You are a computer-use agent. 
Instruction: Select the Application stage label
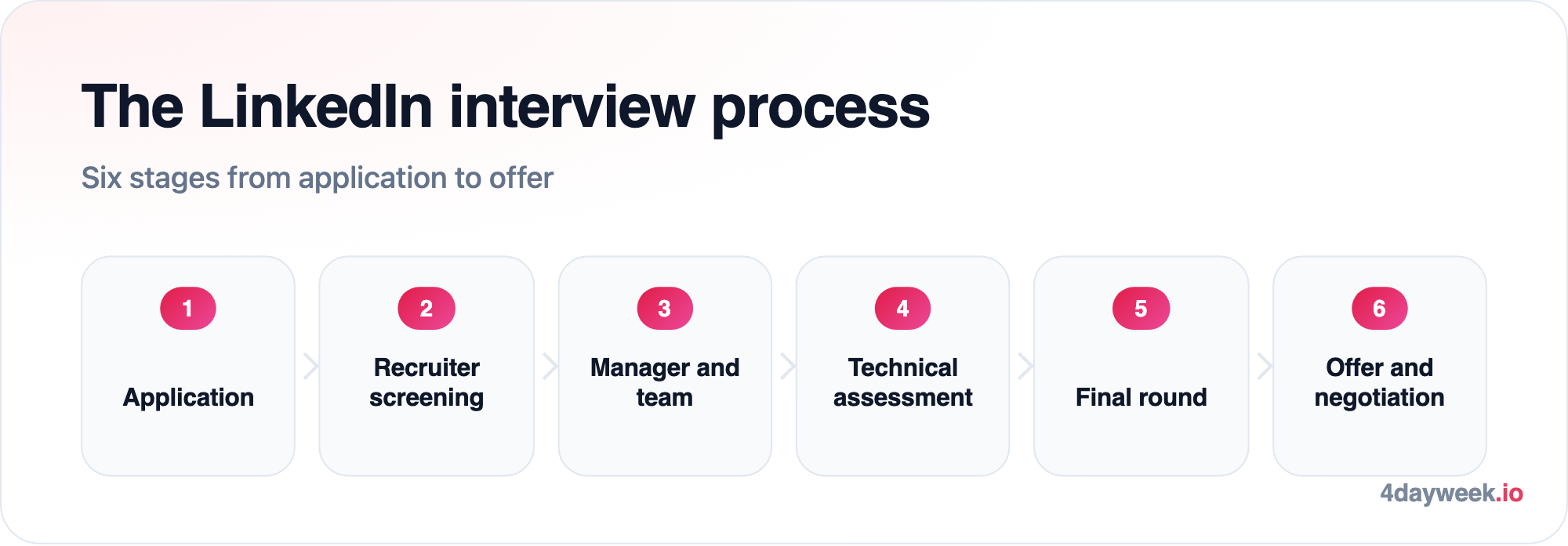click(188, 398)
